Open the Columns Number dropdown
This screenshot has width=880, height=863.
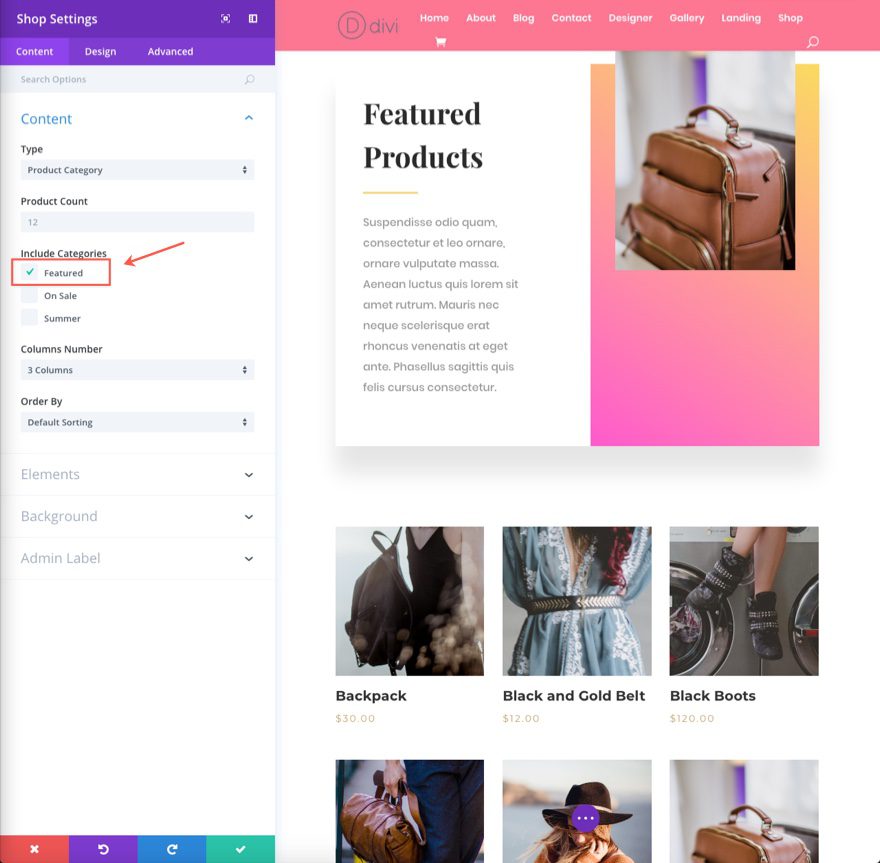137,370
